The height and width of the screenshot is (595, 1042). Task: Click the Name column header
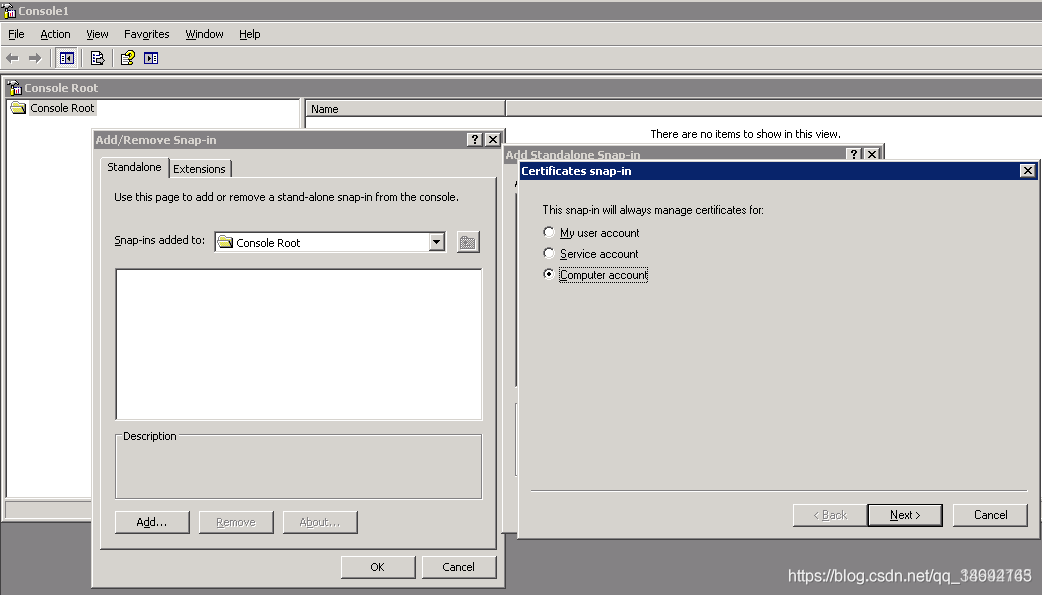405,108
